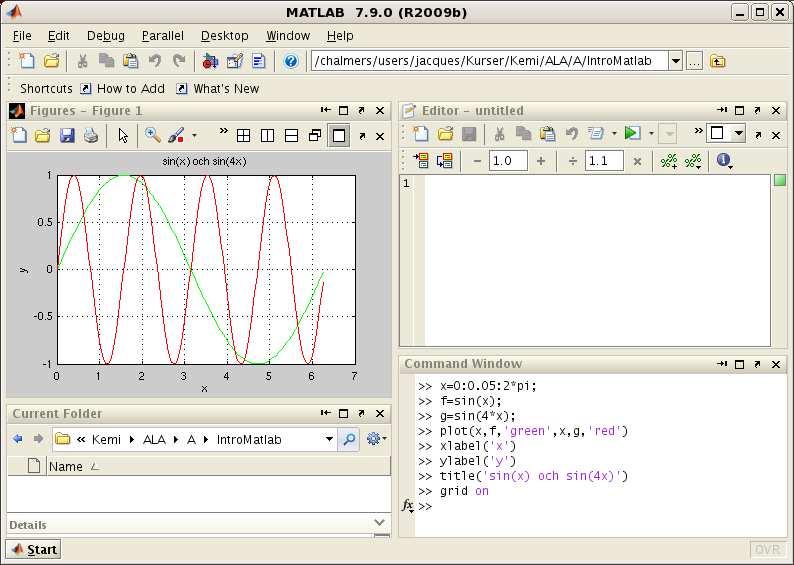This screenshot has height=565, width=794.
Task: Evaluate cell and advance icon
Action: 445,161
